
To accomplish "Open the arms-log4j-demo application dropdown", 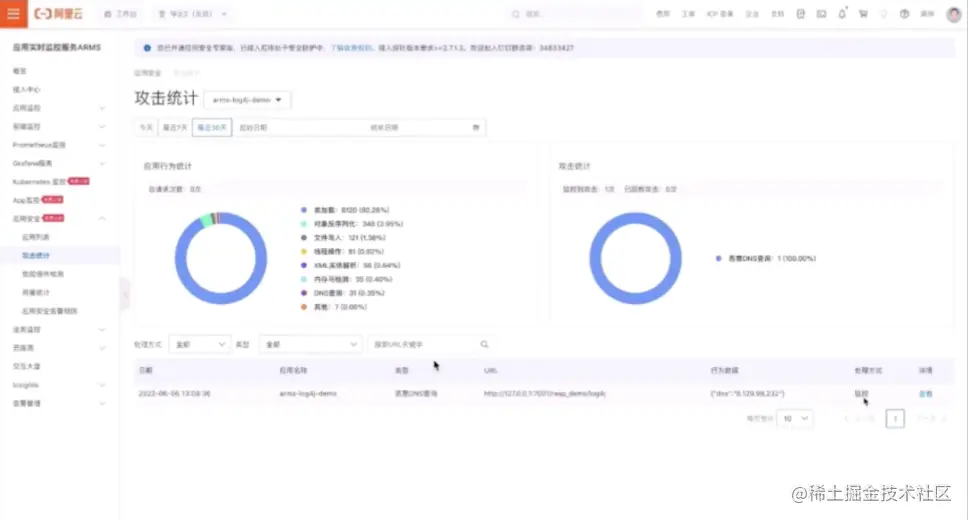I will (247, 99).
